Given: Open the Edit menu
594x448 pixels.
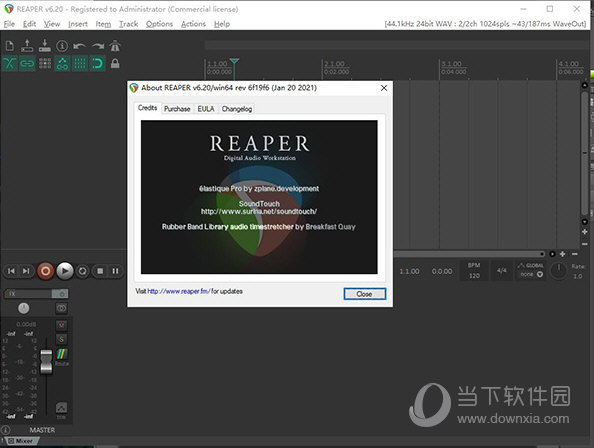Looking at the screenshot, I should click(x=29, y=24).
